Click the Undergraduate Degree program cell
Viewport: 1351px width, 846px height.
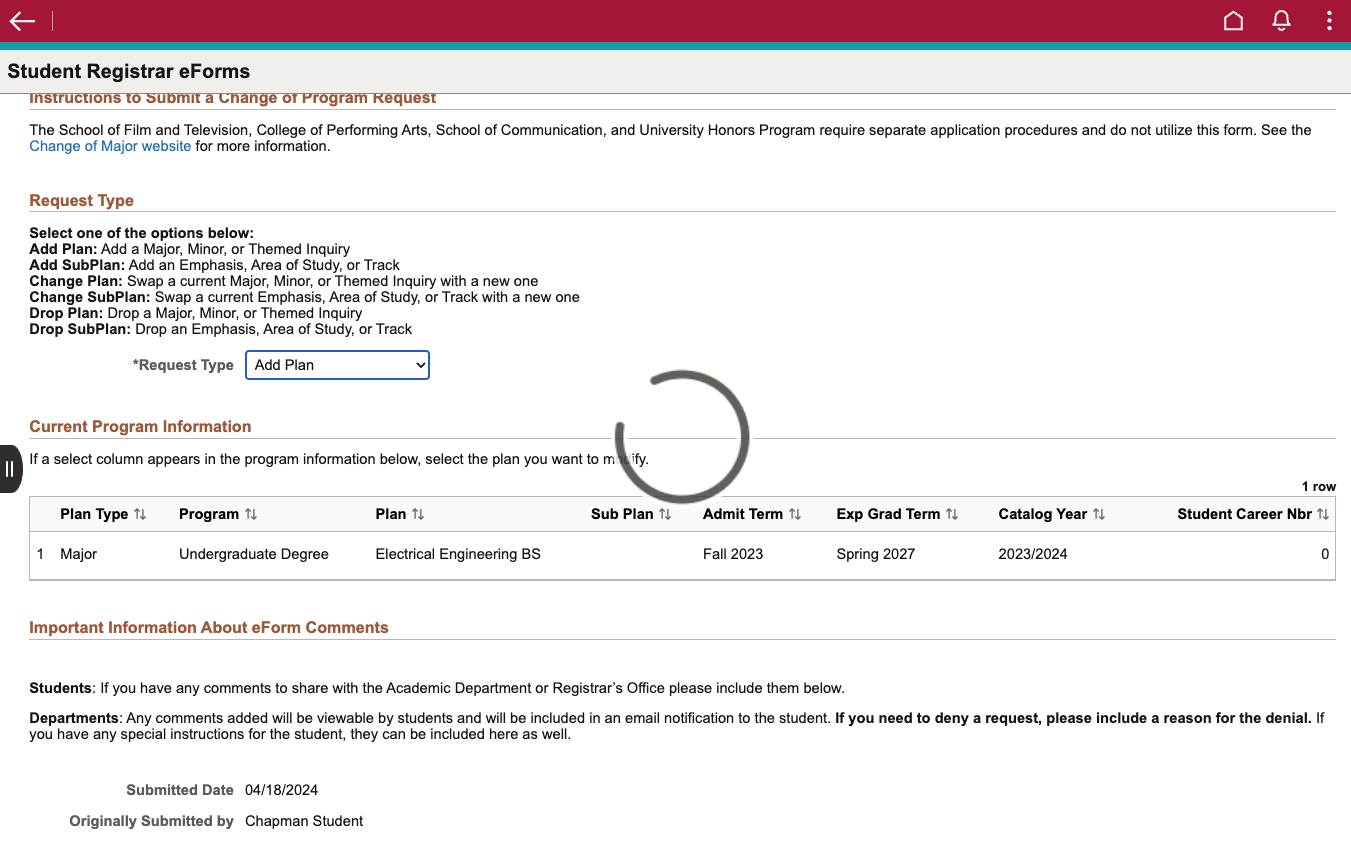coord(254,554)
